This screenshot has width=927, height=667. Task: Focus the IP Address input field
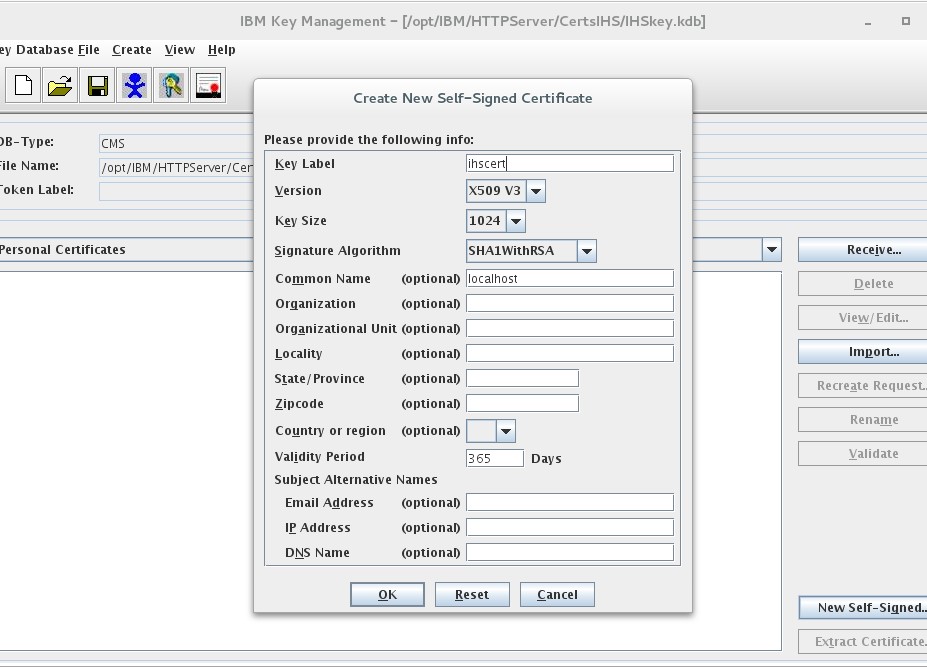pyautogui.click(x=570, y=527)
